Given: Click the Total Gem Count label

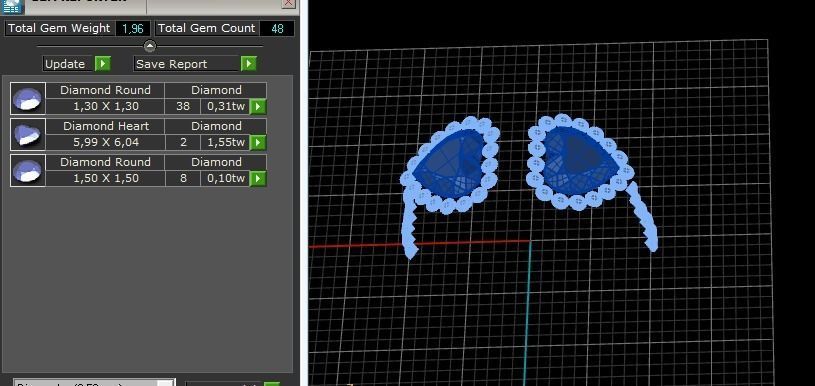Looking at the screenshot, I should [206, 28].
